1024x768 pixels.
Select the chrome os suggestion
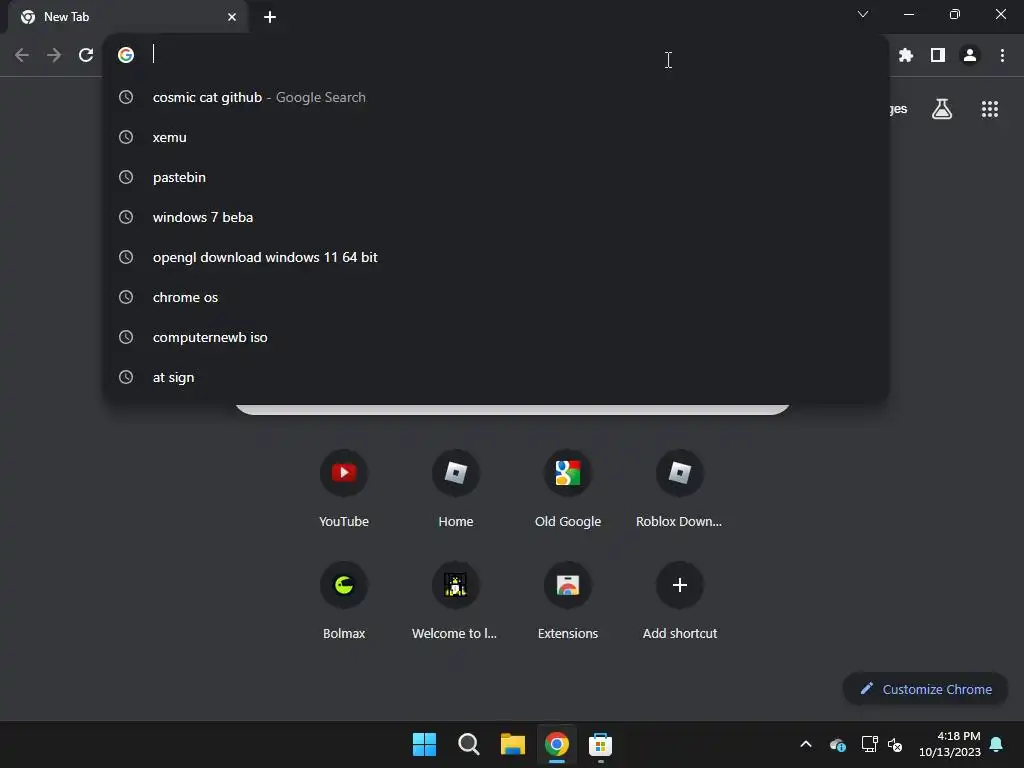point(496,297)
